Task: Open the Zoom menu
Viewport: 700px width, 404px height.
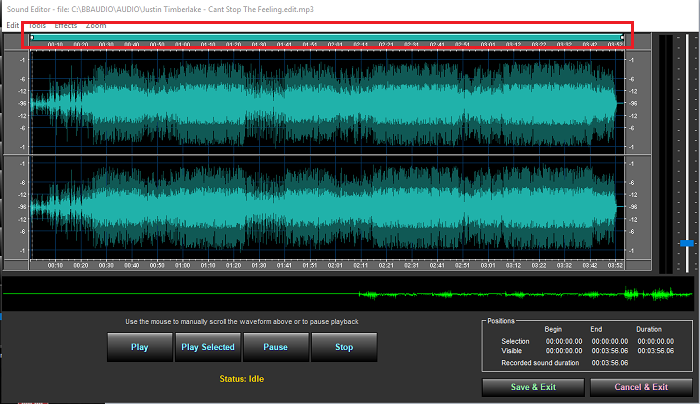Action: [96, 25]
